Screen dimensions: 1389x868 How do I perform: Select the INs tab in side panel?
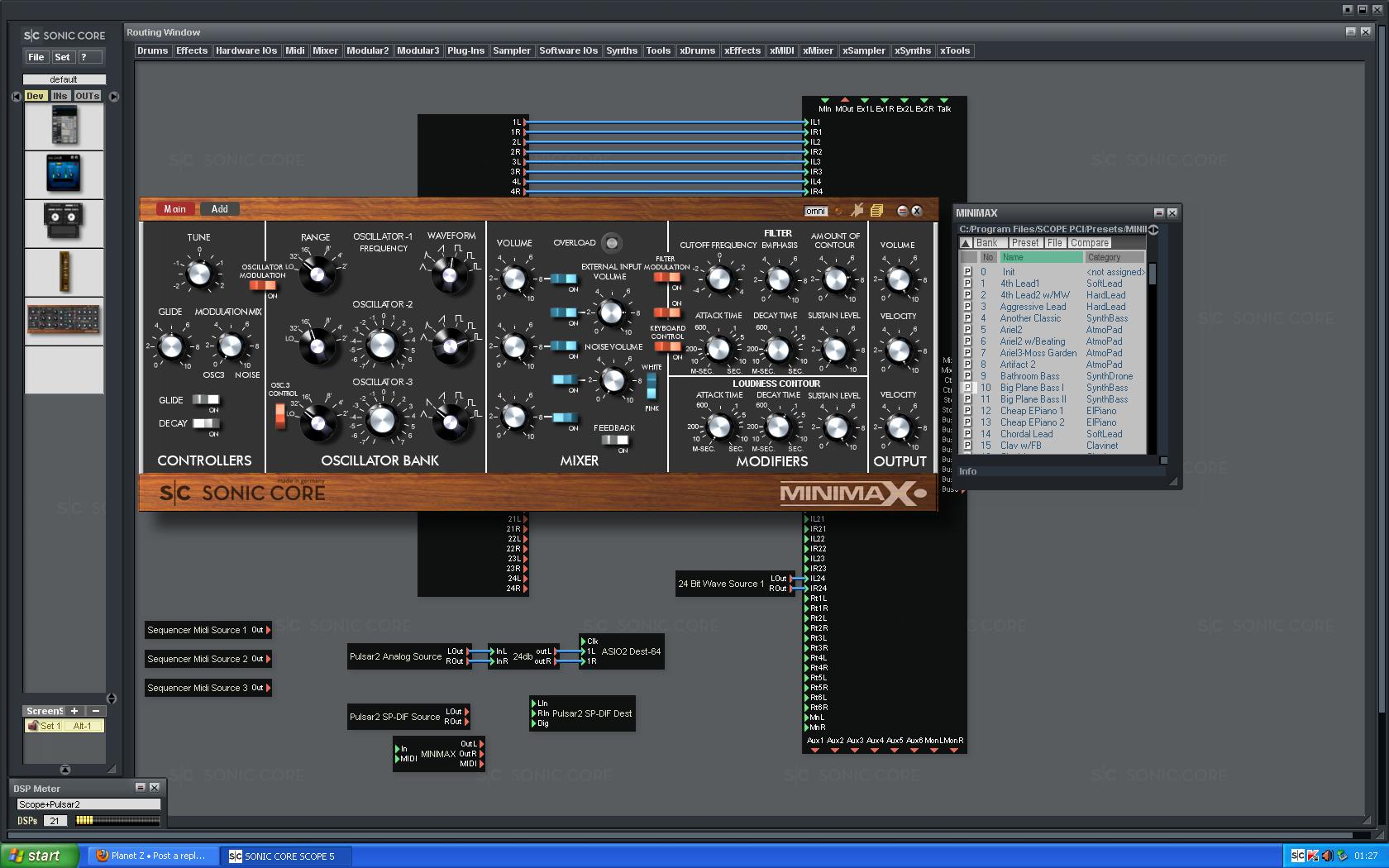(60, 96)
